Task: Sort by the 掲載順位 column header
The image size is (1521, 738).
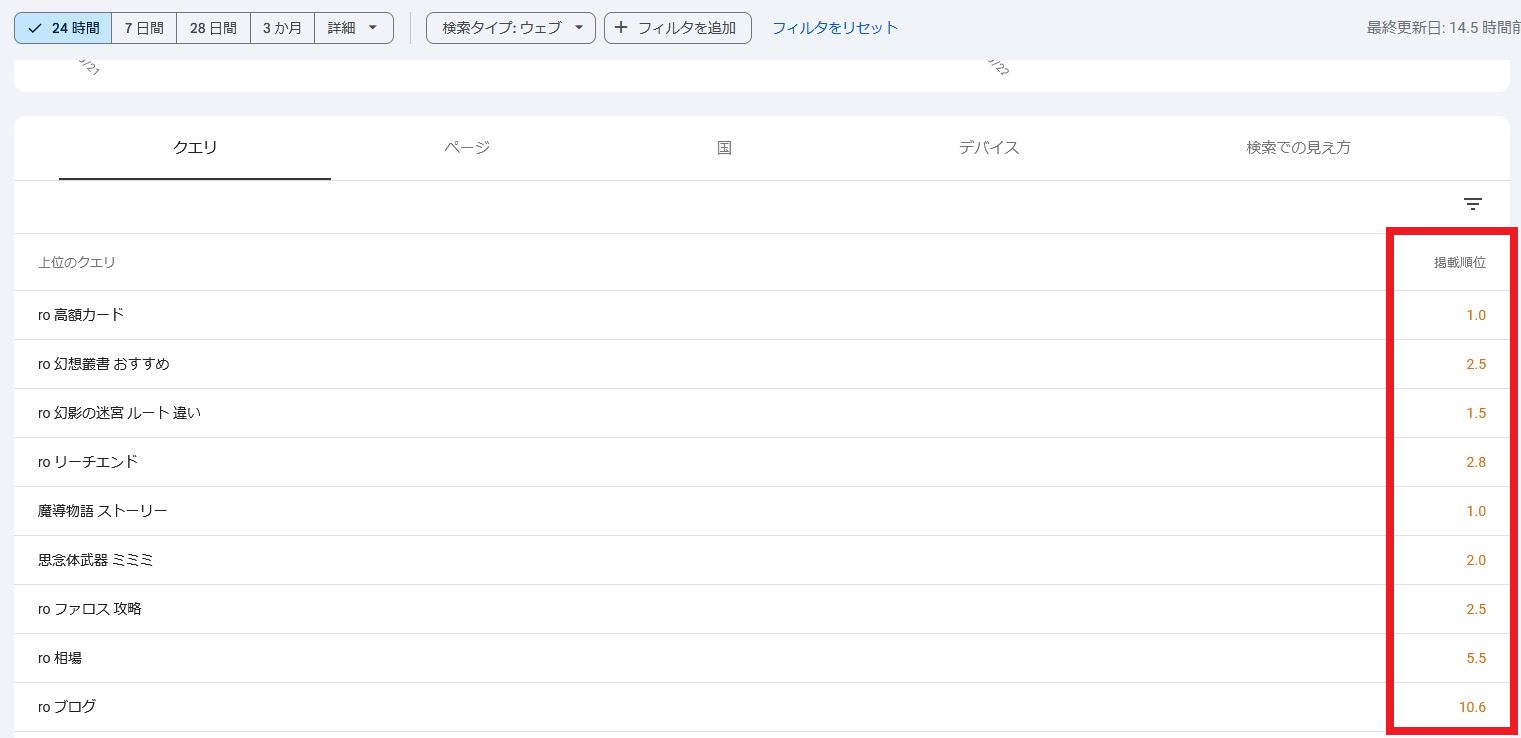Action: [1459, 263]
